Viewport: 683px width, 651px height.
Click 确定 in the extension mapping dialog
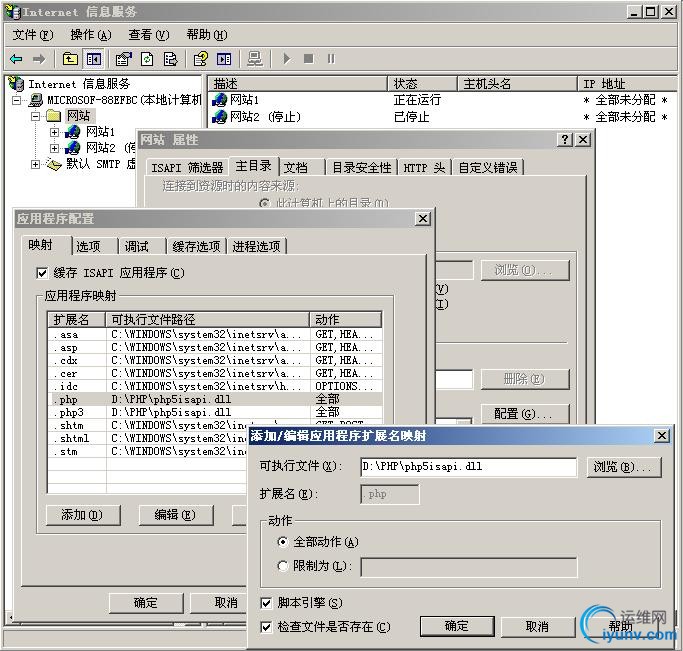[x=457, y=626]
